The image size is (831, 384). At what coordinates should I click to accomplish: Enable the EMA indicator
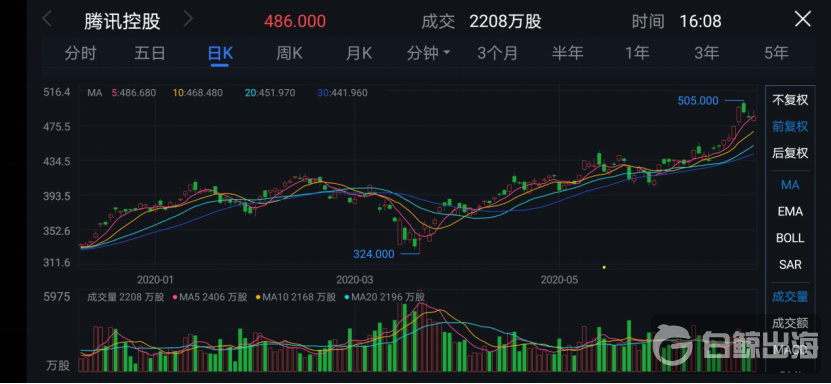click(x=790, y=211)
